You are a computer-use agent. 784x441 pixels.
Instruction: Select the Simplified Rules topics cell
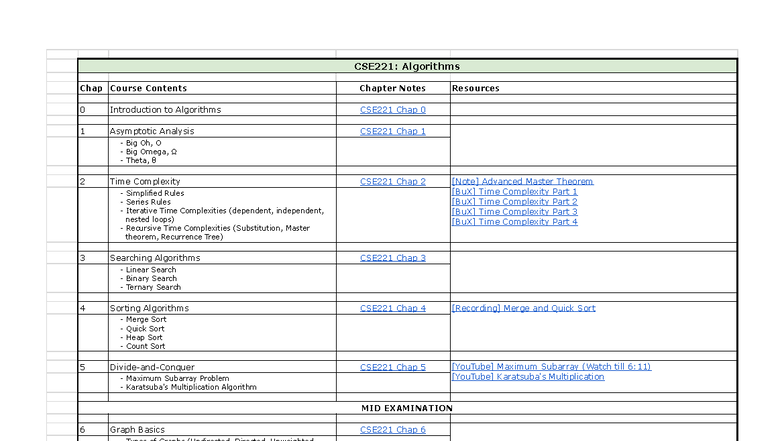[222, 215]
